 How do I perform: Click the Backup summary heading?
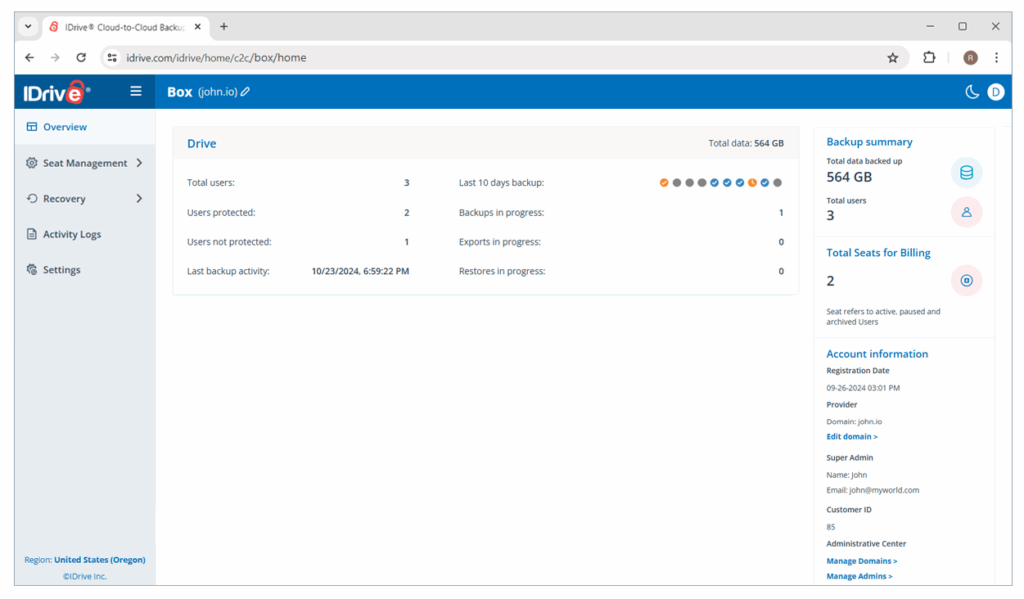coord(869,142)
